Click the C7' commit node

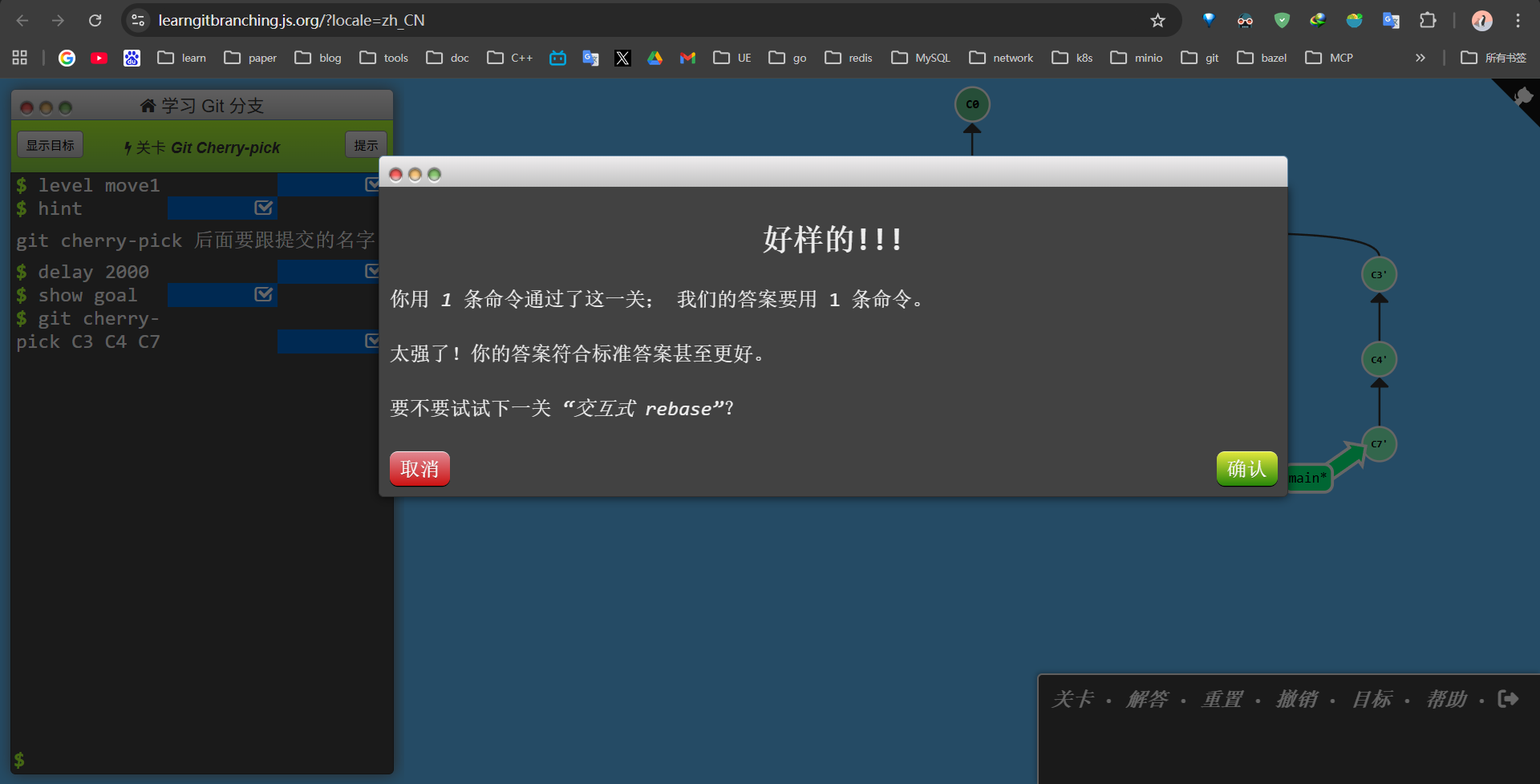click(x=1379, y=444)
